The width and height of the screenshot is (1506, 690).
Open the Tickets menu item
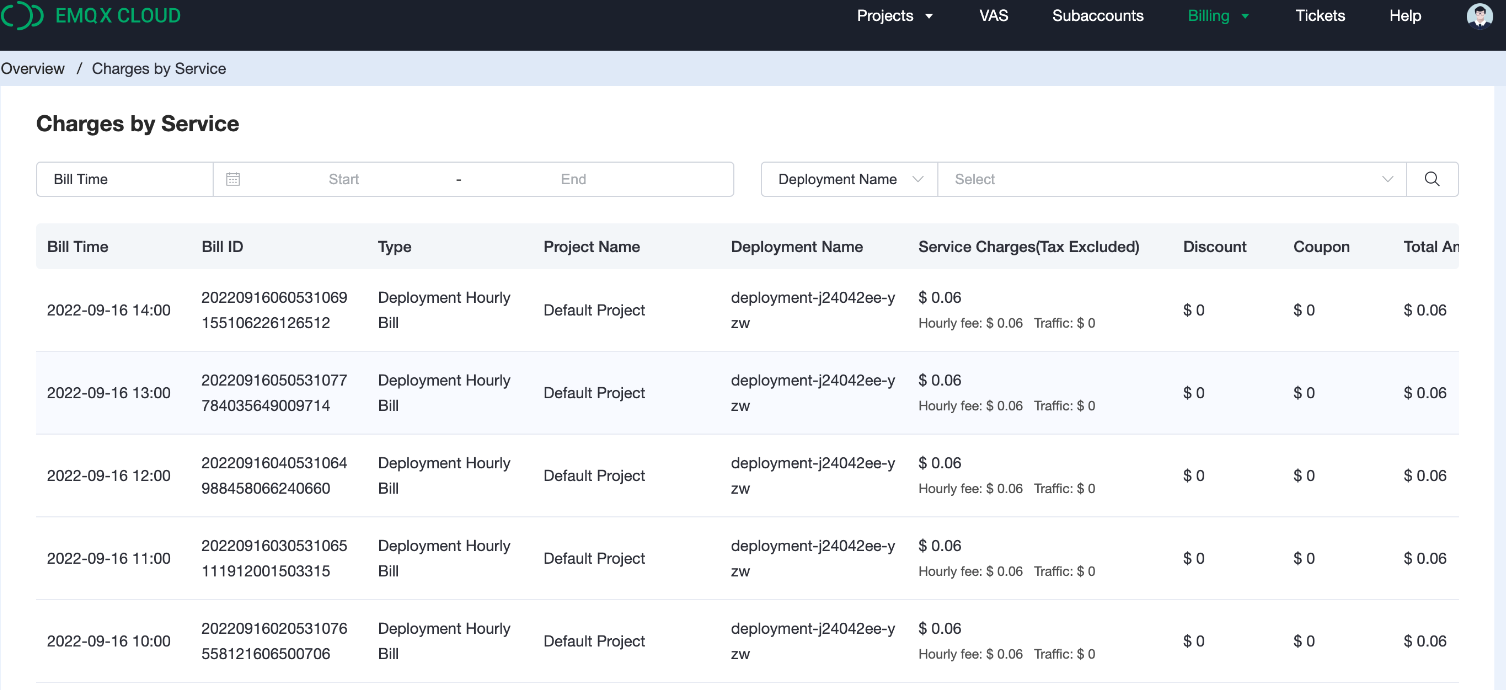(1320, 16)
